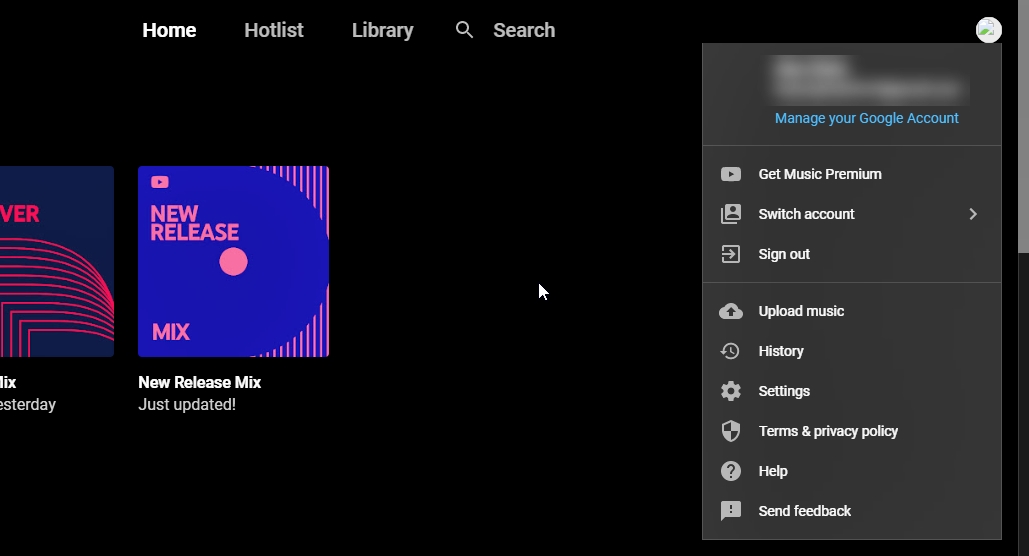Go to the Hotlist tab
The image size is (1029, 556).
tap(273, 30)
